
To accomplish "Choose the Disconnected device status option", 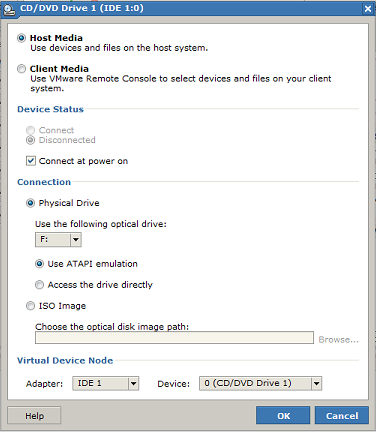I will [x=30, y=140].
